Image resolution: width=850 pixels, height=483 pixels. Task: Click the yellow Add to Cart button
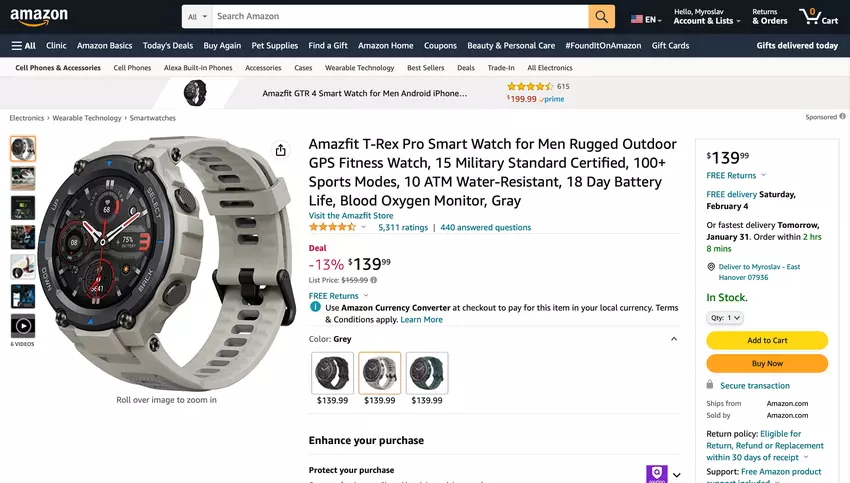[x=767, y=340]
